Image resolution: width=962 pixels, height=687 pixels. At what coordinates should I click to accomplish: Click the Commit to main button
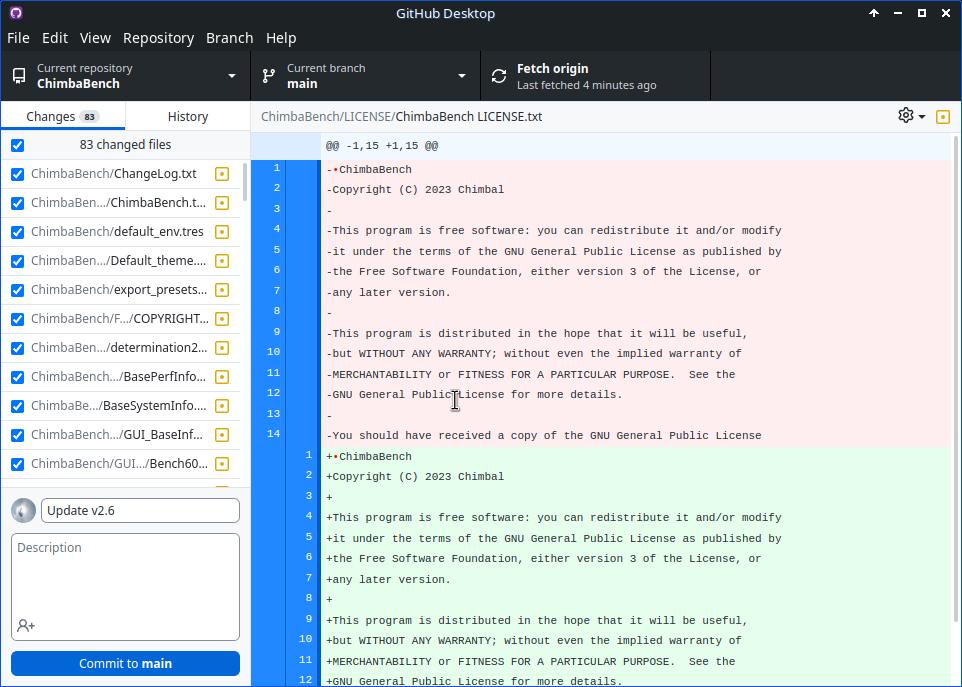tap(125, 663)
